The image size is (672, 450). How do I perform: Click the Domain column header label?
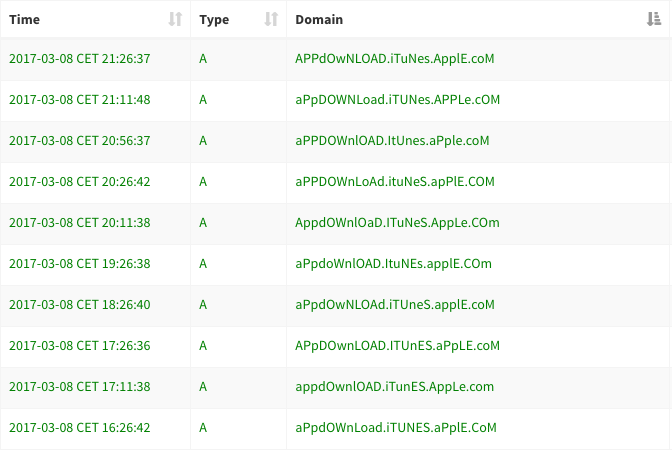point(318,19)
